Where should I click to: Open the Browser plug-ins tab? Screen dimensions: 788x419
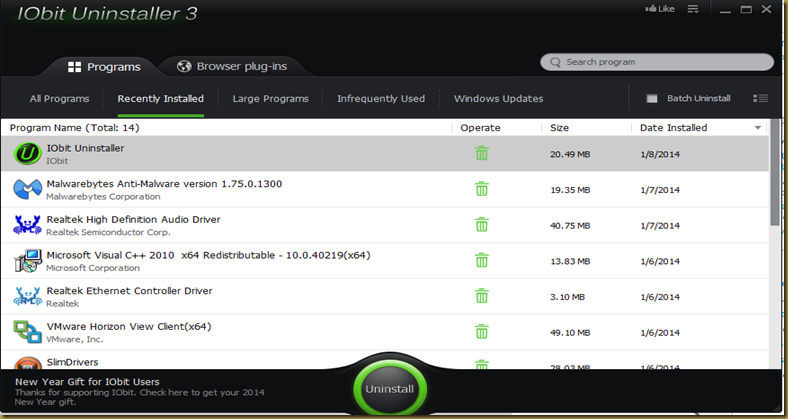(x=232, y=66)
